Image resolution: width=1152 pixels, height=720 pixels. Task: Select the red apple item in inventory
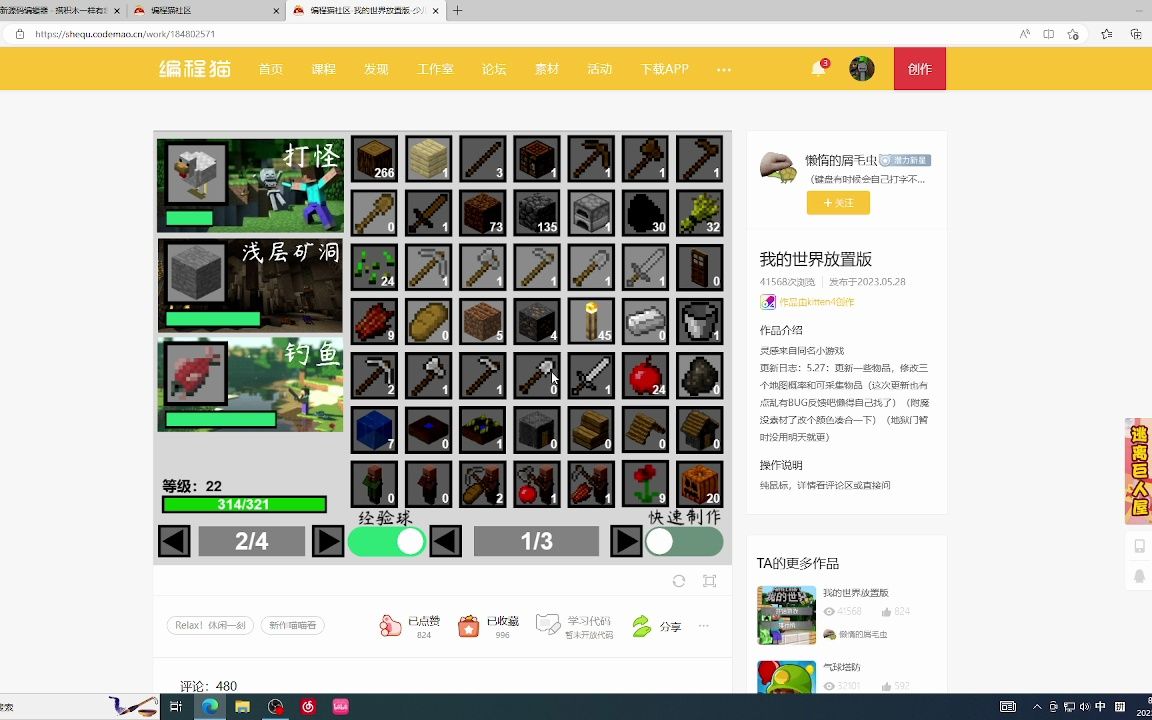645,374
